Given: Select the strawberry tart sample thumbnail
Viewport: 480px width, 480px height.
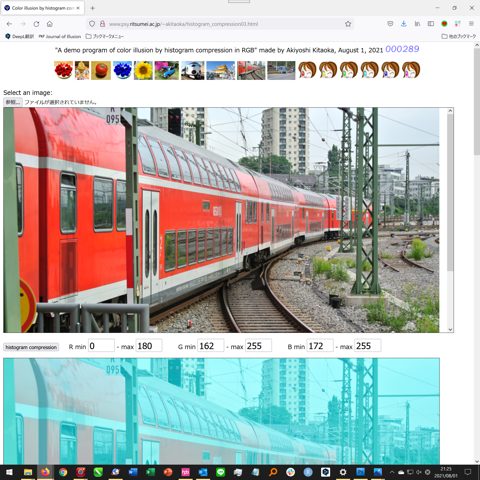Looking at the screenshot, I should coord(63,70).
